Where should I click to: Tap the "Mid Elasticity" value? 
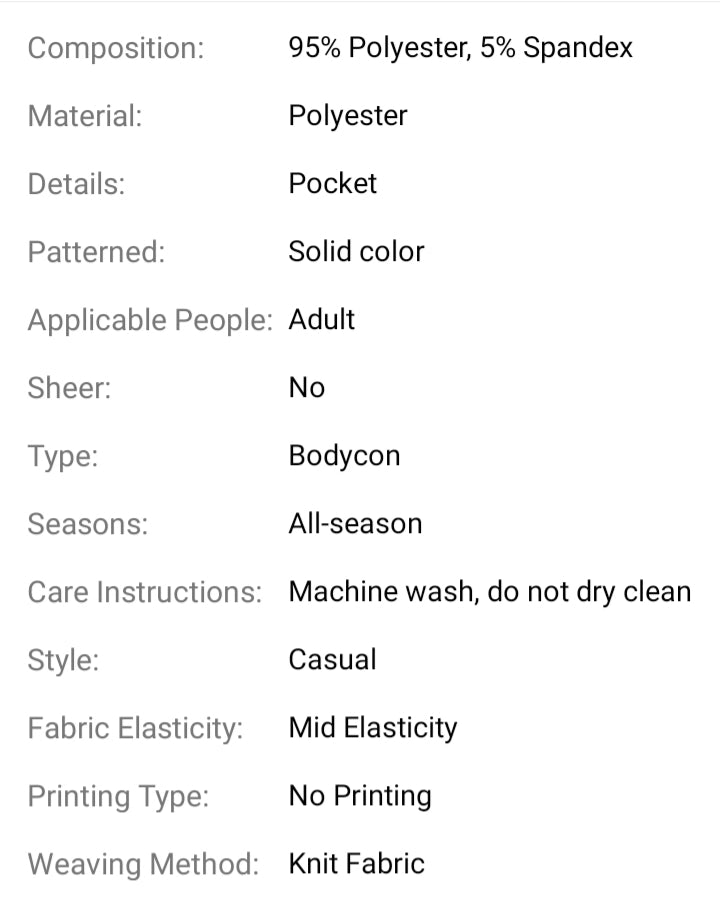372,728
